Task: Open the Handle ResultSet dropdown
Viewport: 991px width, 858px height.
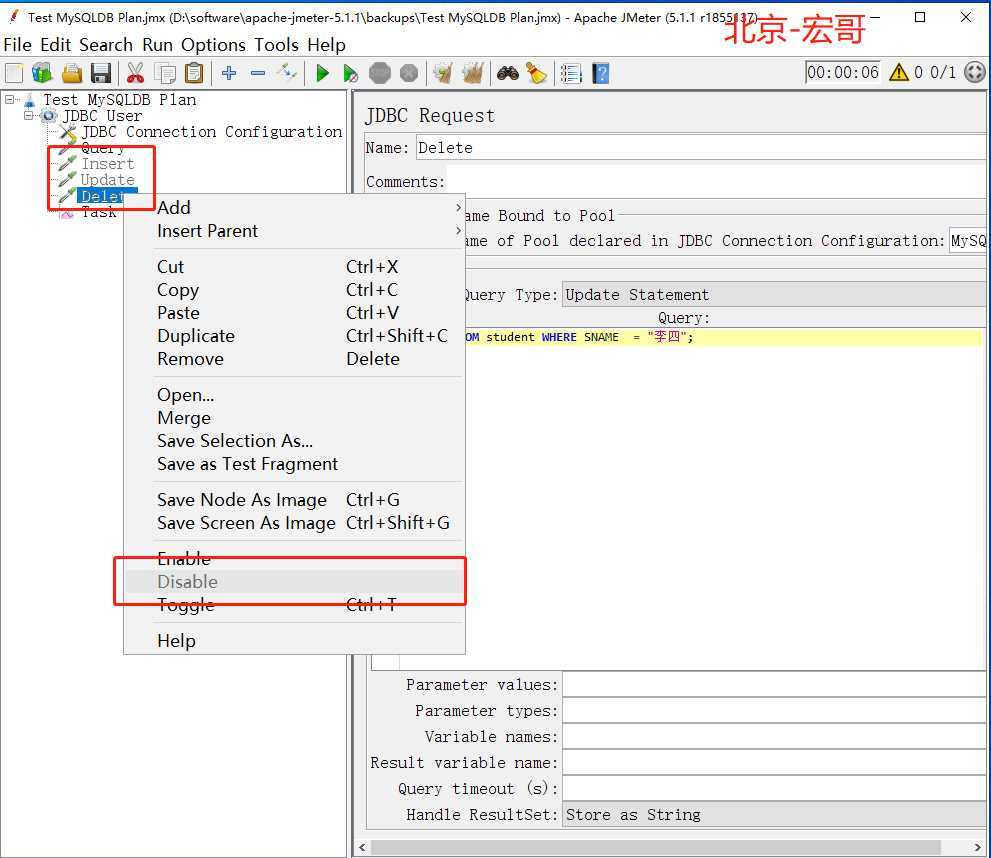Action: (x=775, y=814)
